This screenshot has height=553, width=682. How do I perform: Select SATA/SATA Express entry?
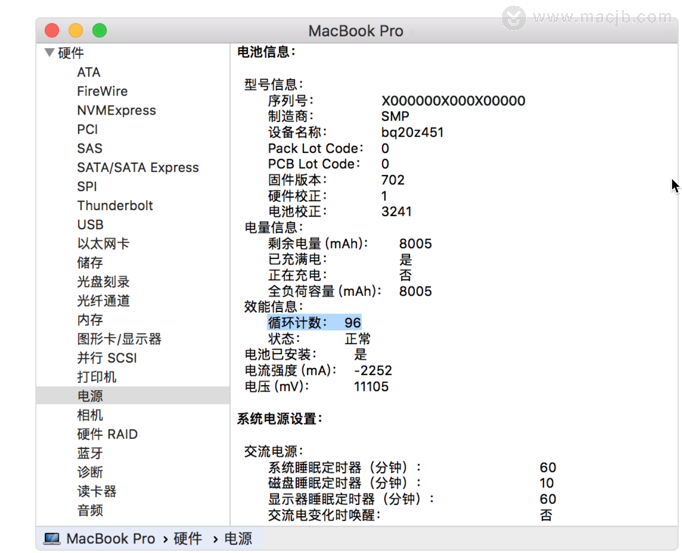tap(138, 168)
